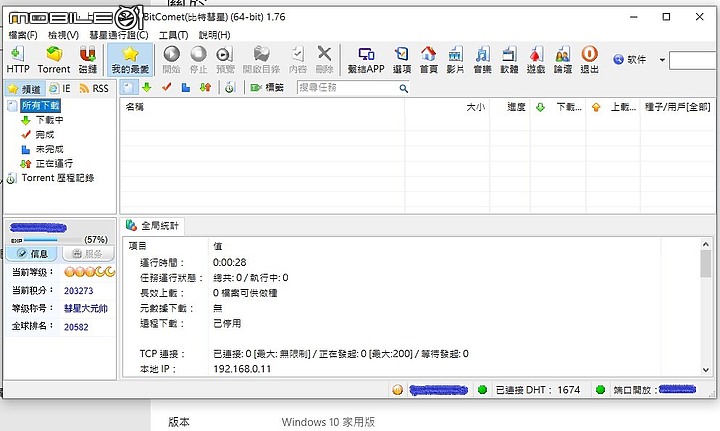Image resolution: width=720 pixels, height=431 pixels.
Task: Open the 說明(H) menu
Action: 214,35
